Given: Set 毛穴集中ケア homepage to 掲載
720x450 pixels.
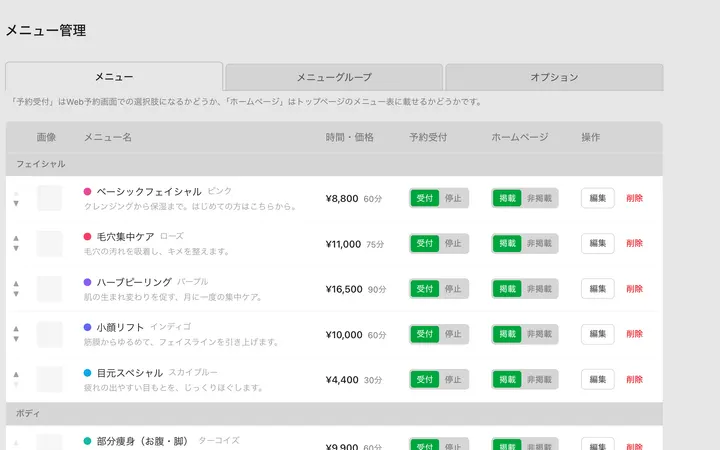Looking at the screenshot, I should click(507, 243).
